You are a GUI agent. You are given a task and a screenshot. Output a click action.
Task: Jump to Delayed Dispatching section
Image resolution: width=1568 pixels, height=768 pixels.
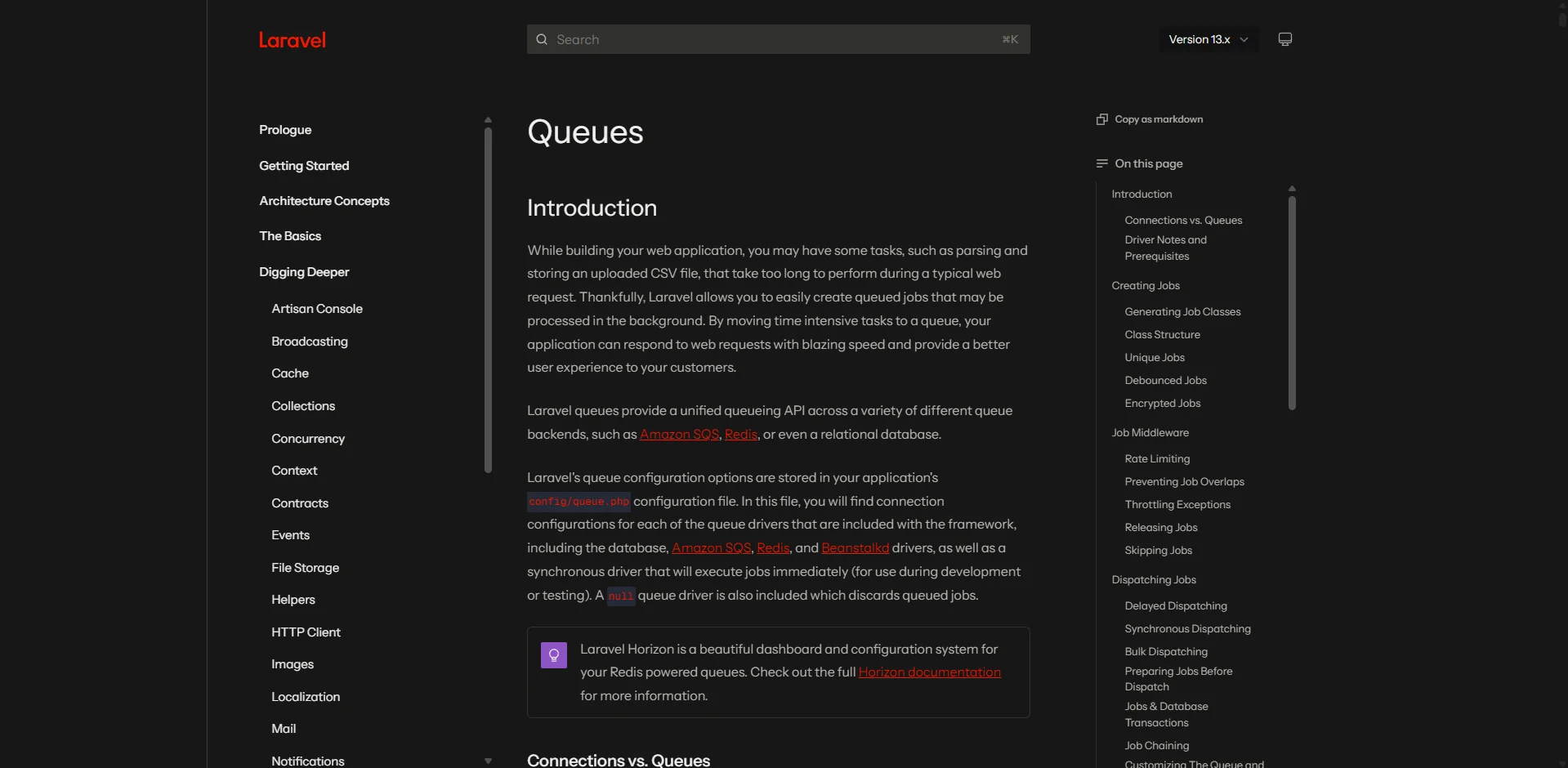1176,606
